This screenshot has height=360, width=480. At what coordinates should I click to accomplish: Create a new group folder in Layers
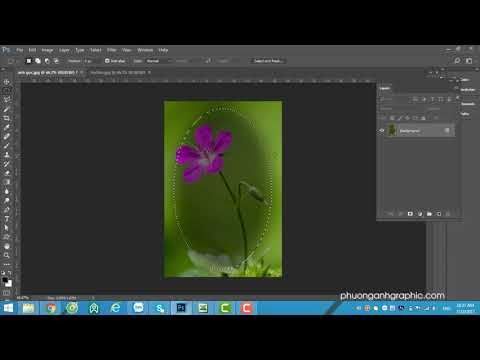[429, 214]
